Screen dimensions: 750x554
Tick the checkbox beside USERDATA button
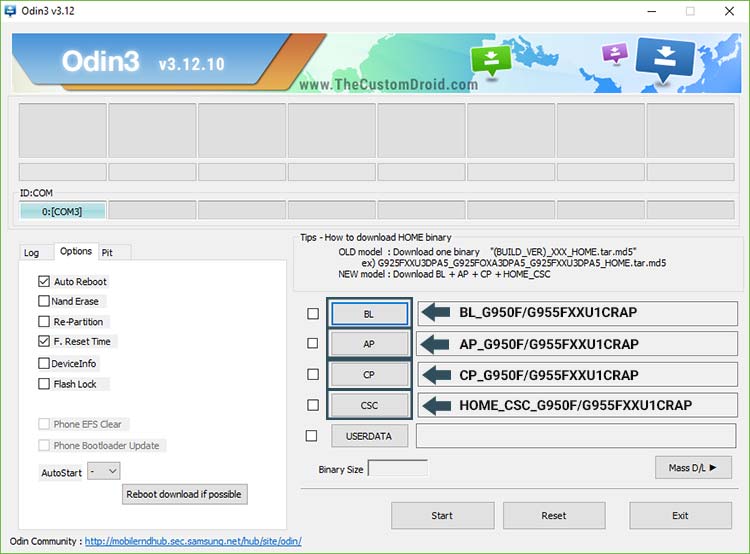[x=311, y=436]
